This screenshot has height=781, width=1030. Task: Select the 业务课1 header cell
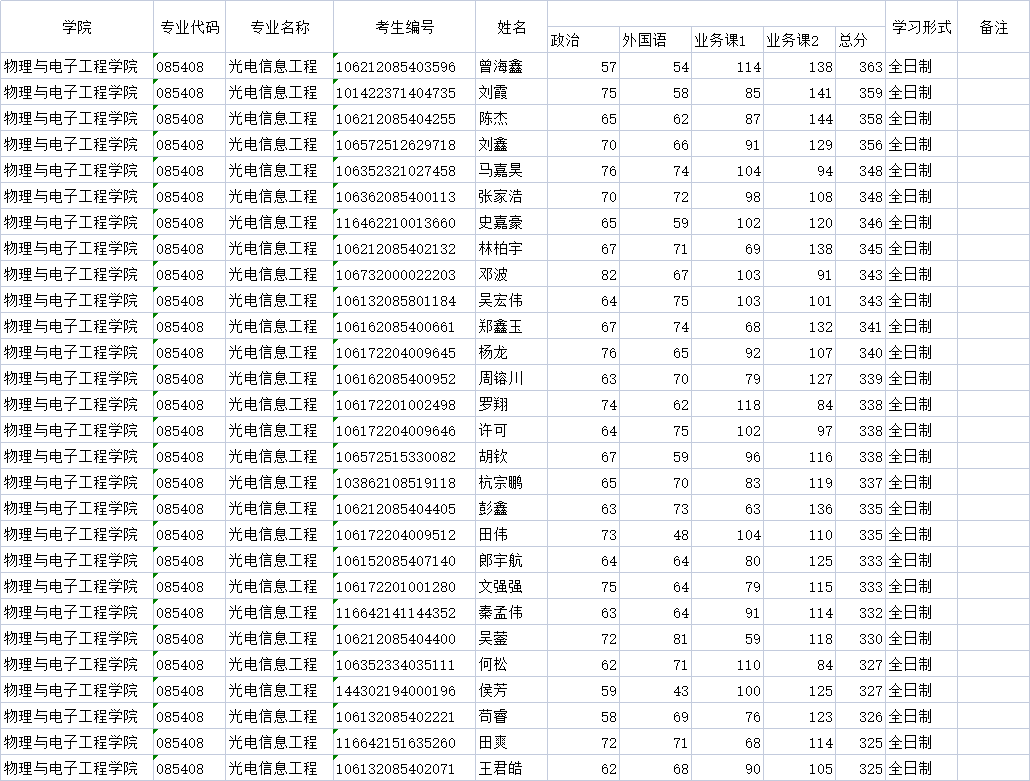(727, 40)
